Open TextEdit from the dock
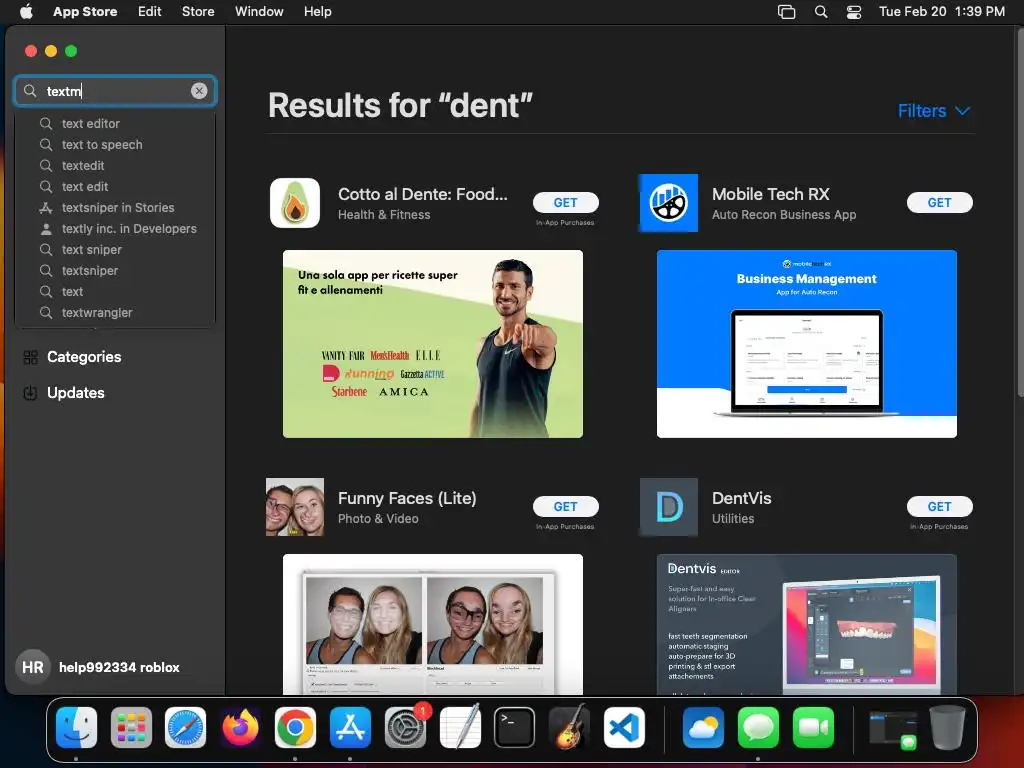Viewport: 1024px width, 768px height. (460, 728)
